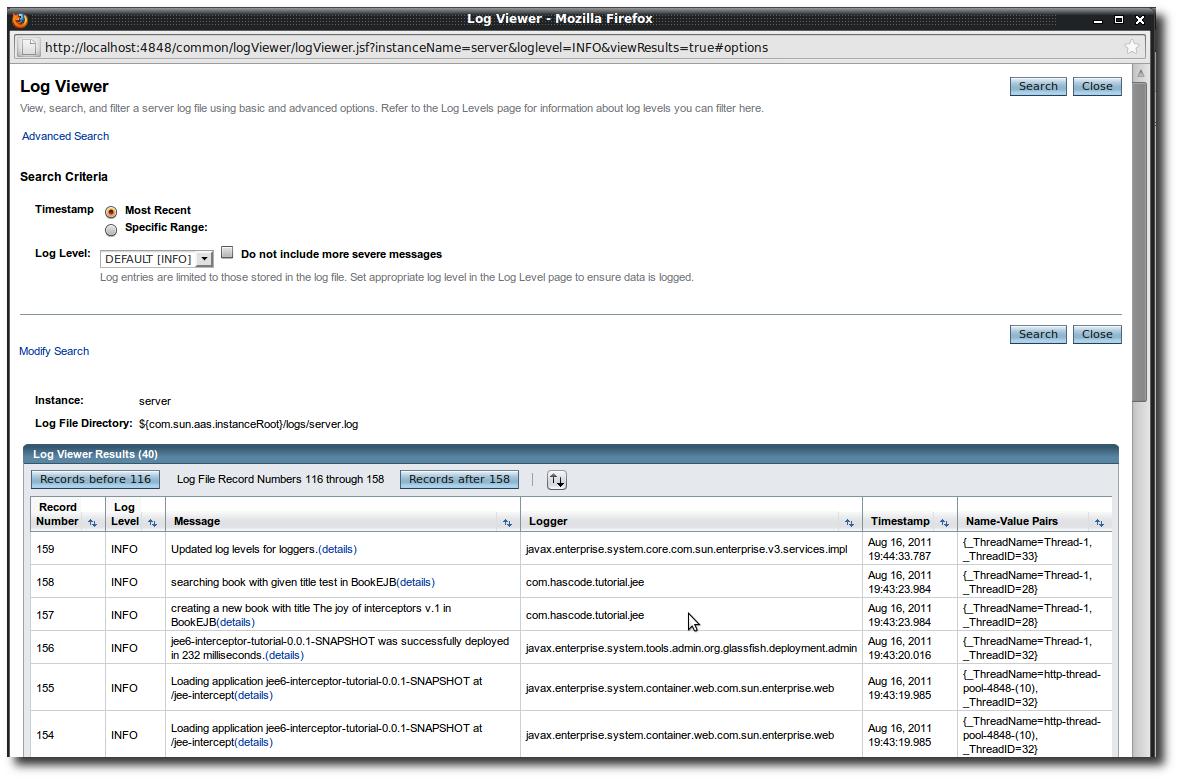
Task: Click the Firefox icon in the title bar
Action: pos(18,17)
